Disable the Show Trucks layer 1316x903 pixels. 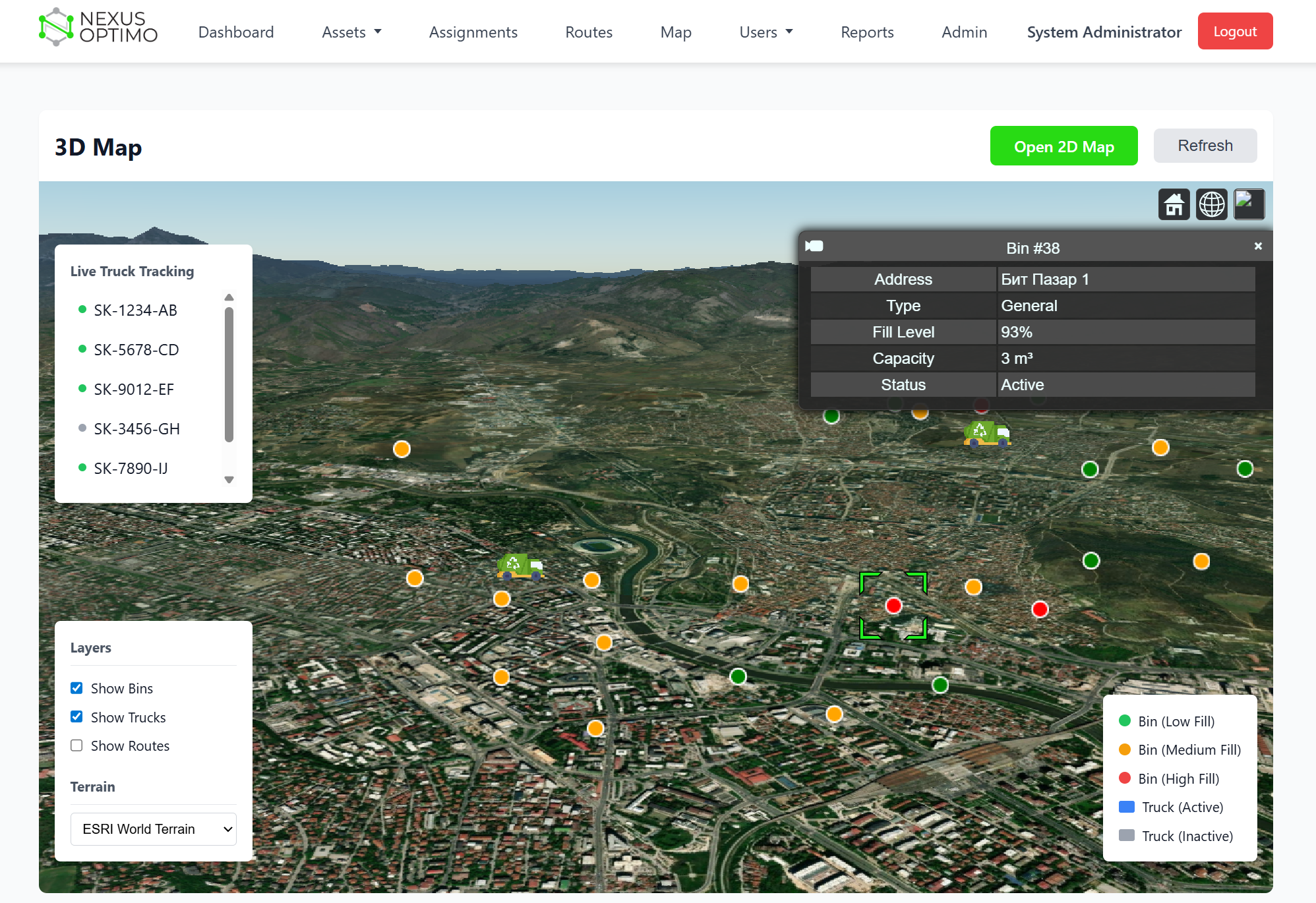(76, 716)
